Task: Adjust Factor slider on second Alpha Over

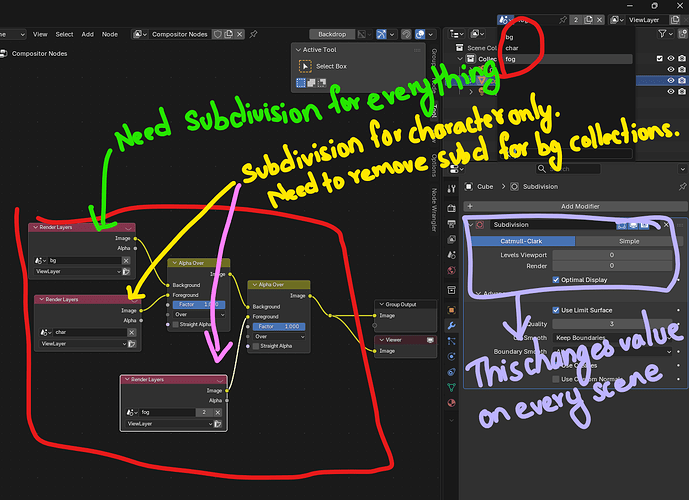Action: click(x=279, y=326)
